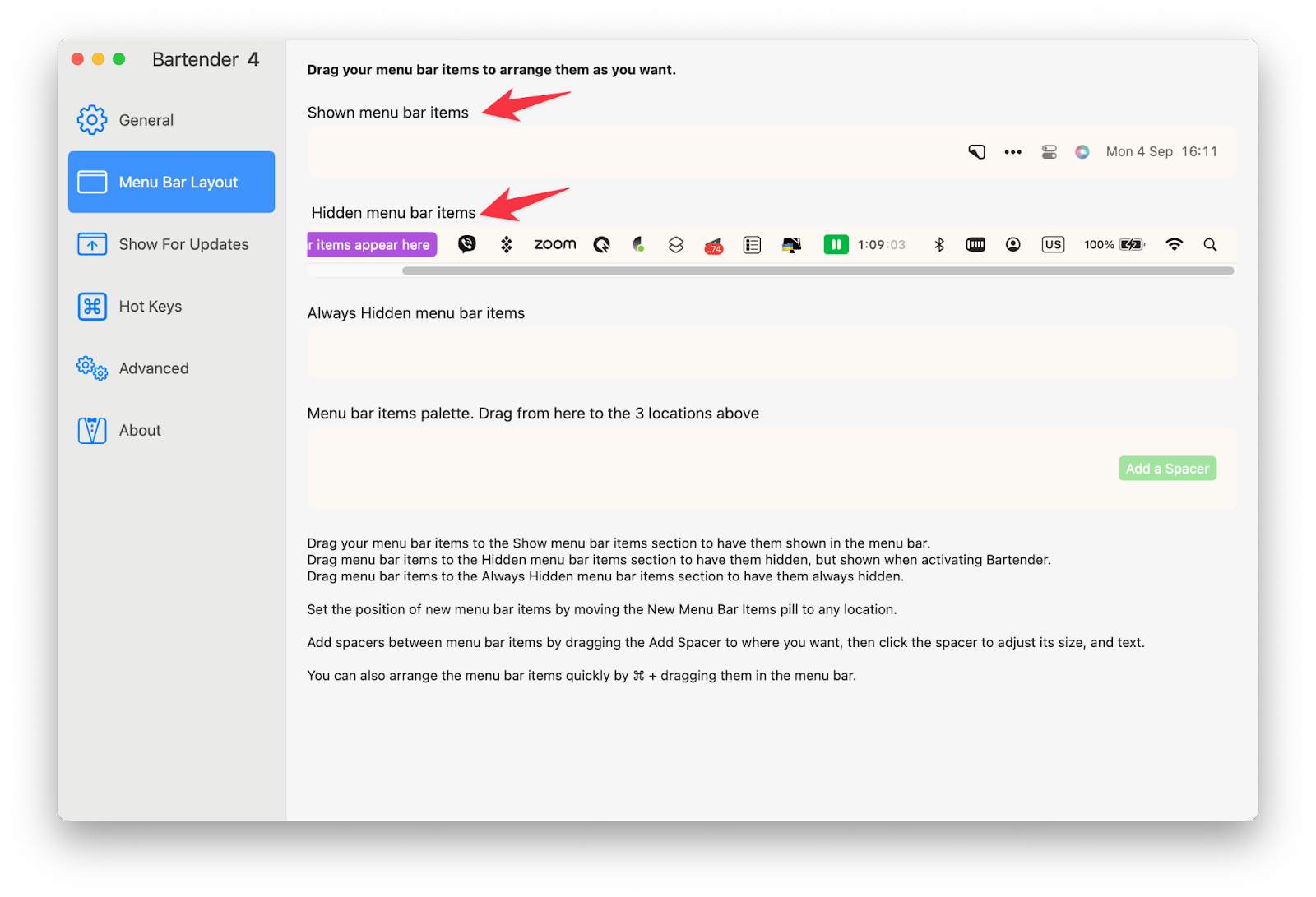1316x897 pixels.
Task: Click the Advanced double-gear icon
Action: (x=92, y=368)
